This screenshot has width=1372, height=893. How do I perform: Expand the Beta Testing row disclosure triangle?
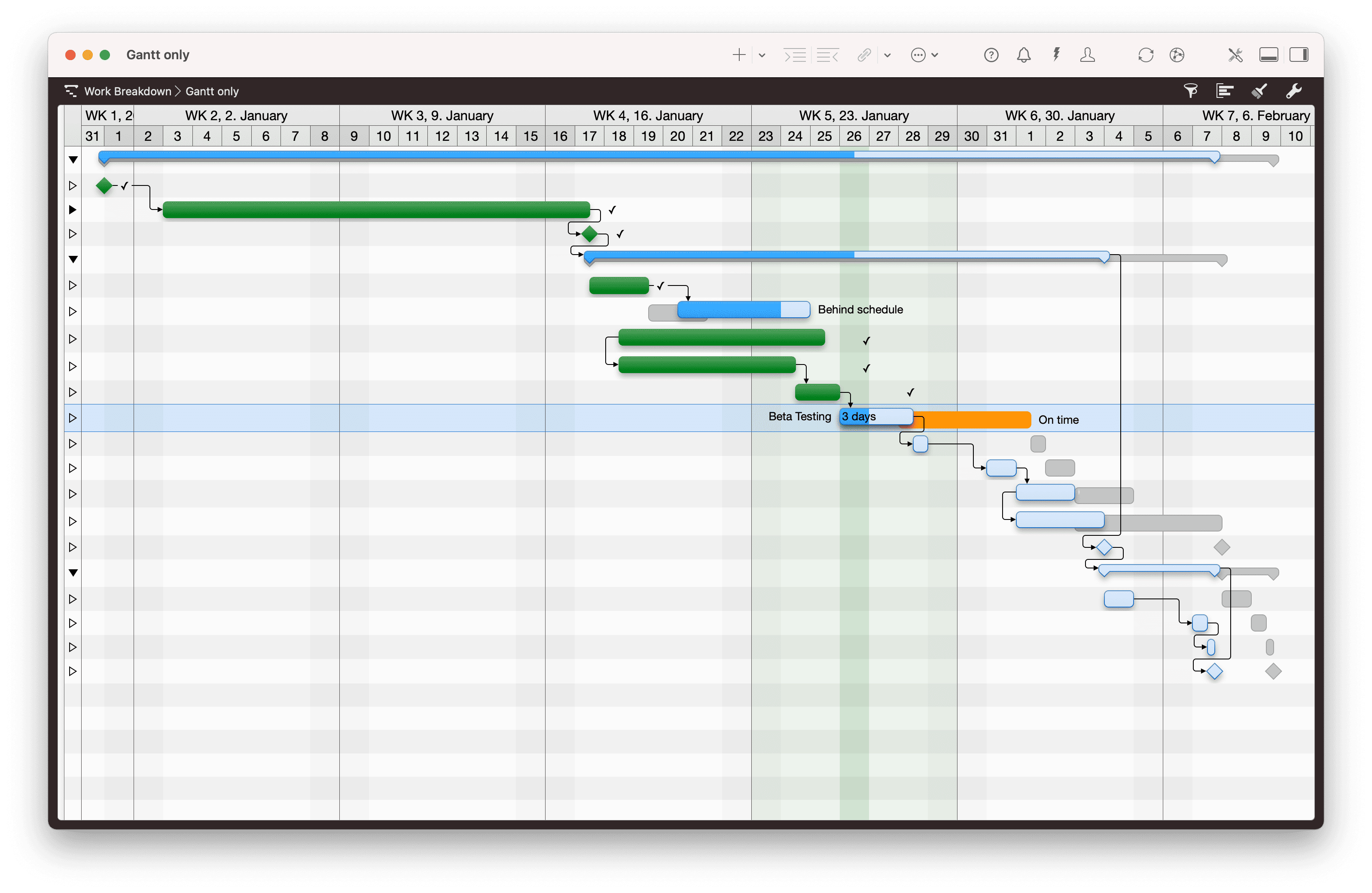pos(73,418)
